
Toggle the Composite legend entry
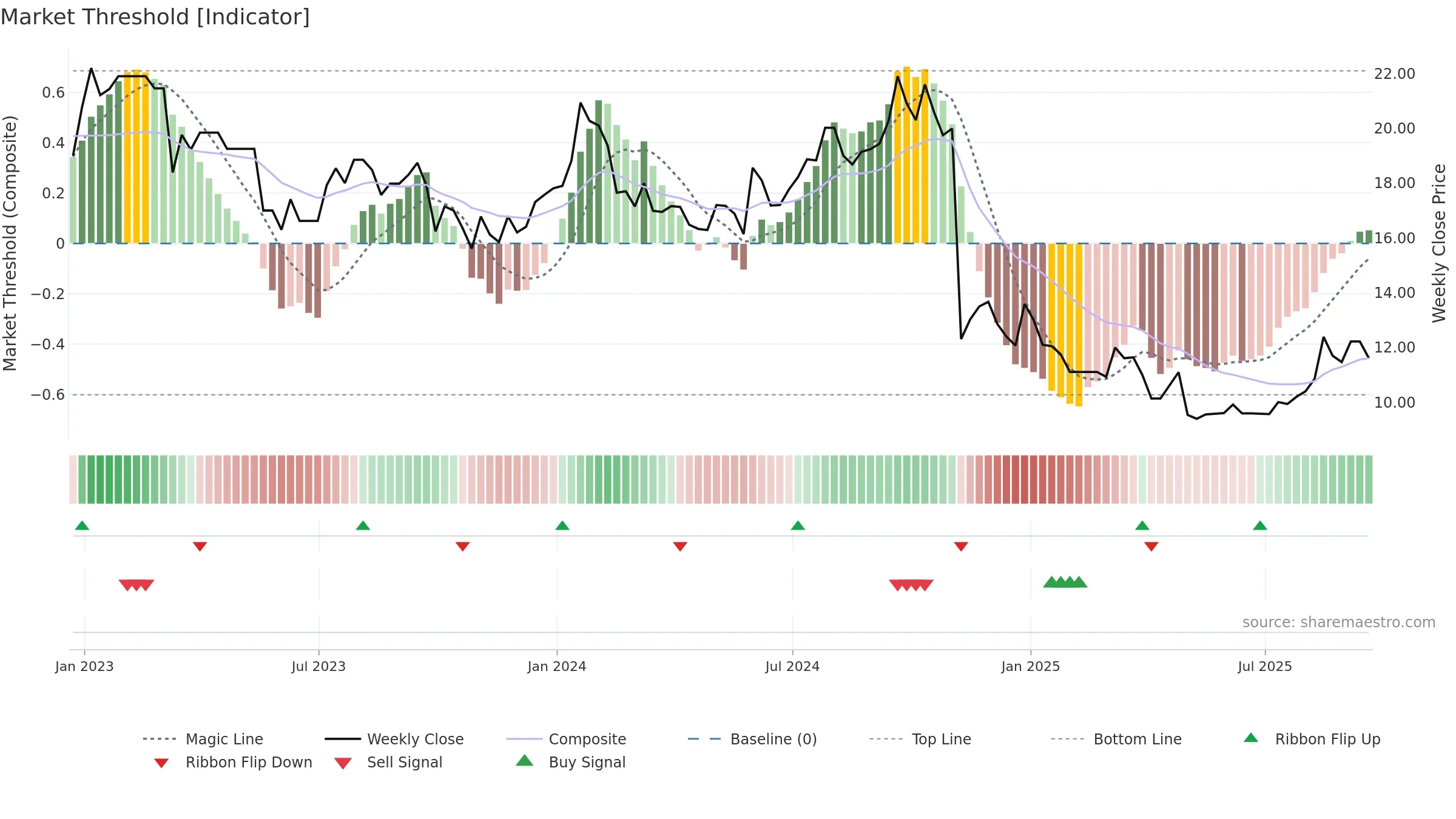(566, 739)
